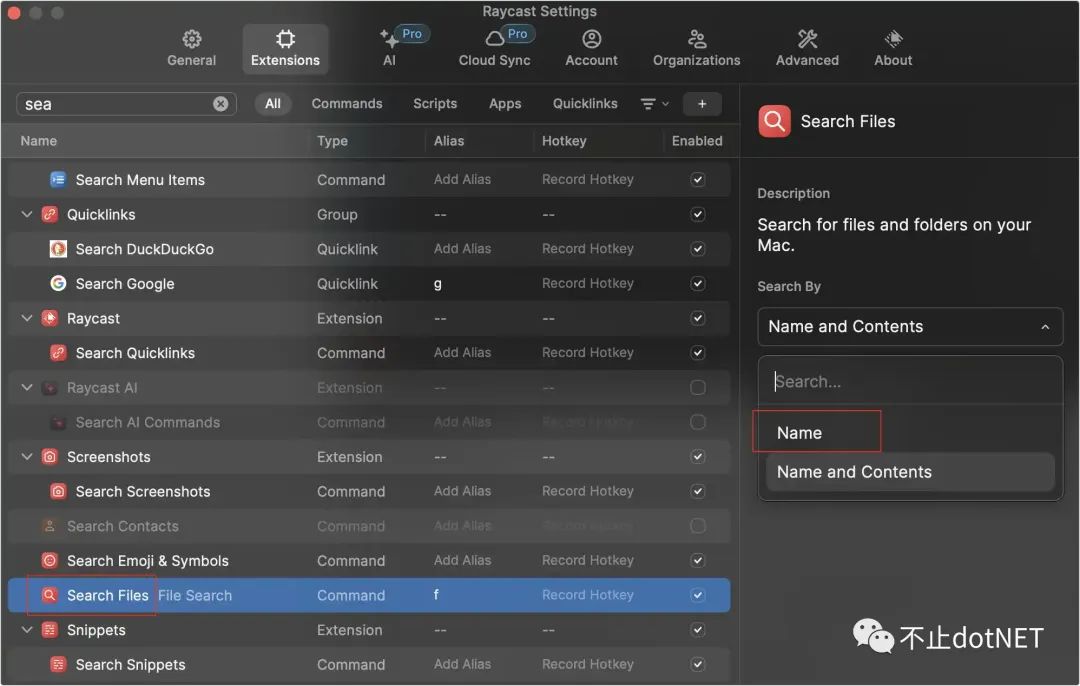1080x686 pixels.
Task: Collapse the Raycast extension group
Action: [x=27, y=318]
